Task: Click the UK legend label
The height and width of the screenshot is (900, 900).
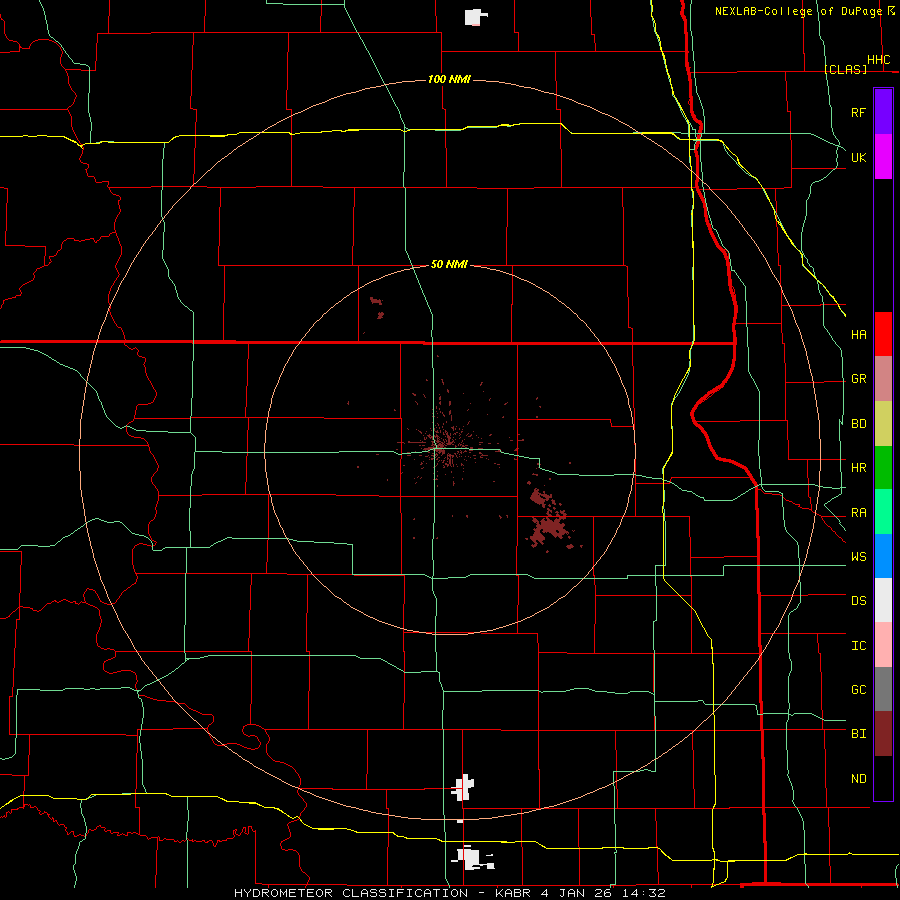Action: pyautogui.click(x=858, y=157)
